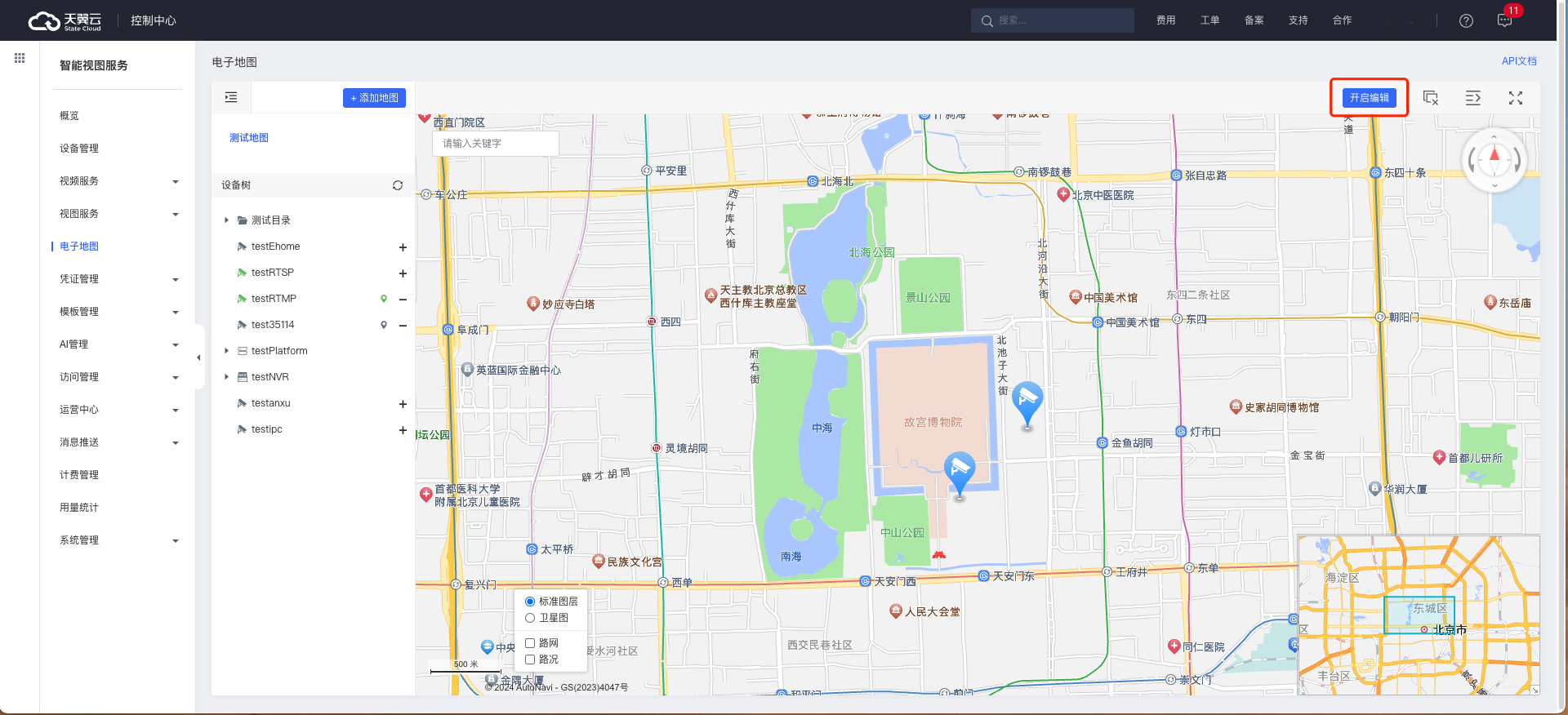Add testRTSP device to map
This screenshot has height=715, width=1568.
coord(403,273)
